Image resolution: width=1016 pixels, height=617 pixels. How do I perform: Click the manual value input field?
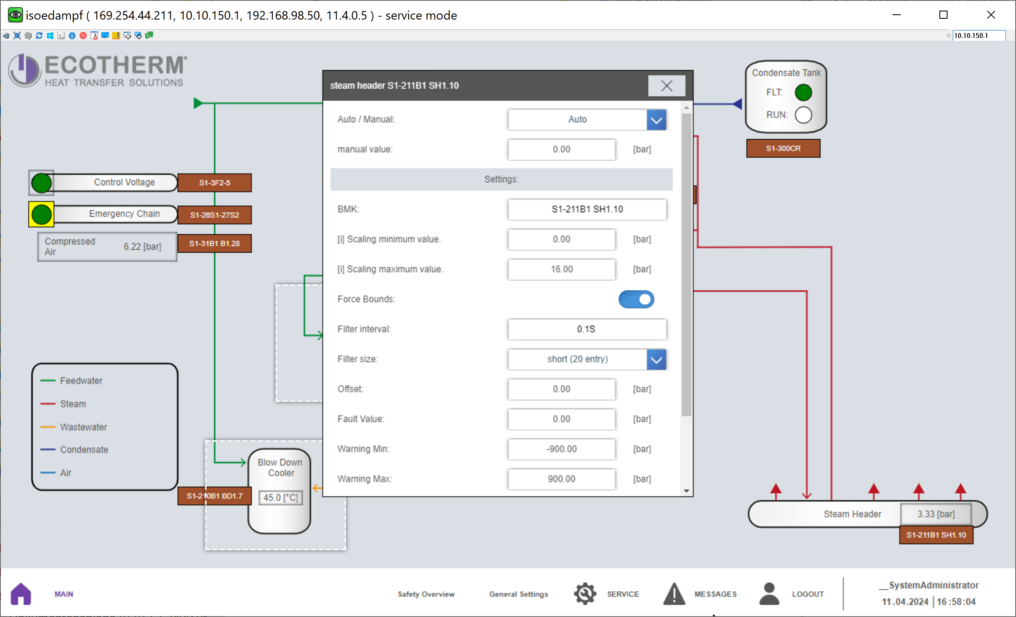click(x=562, y=150)
